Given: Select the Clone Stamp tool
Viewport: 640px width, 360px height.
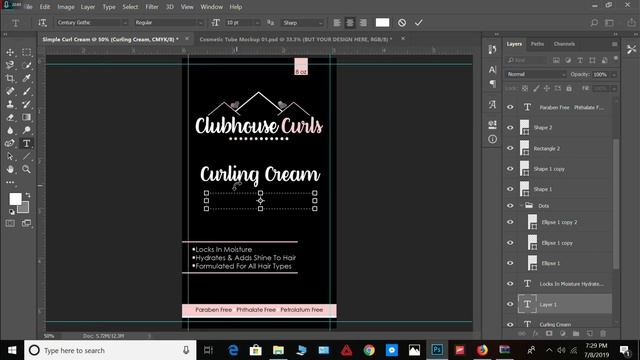Looking at the screenshot, I should point(10,104).
